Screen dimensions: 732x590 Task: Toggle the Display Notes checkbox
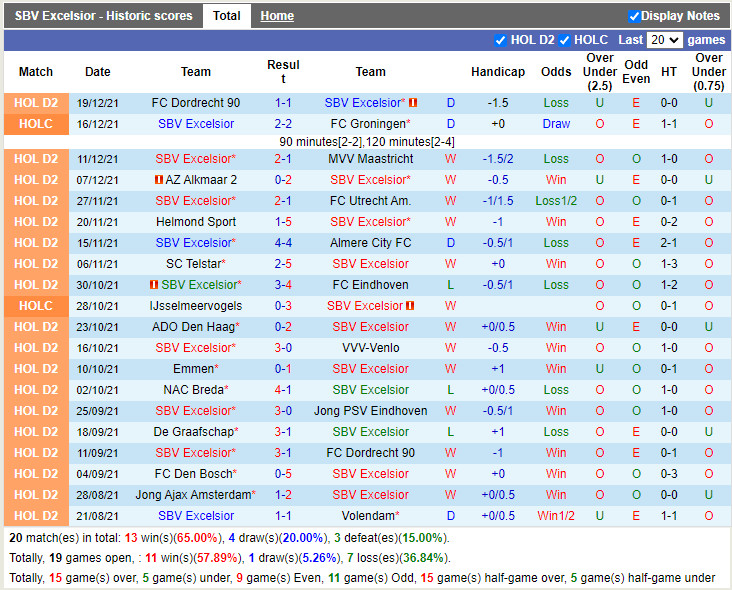click(x=633, y=16)
